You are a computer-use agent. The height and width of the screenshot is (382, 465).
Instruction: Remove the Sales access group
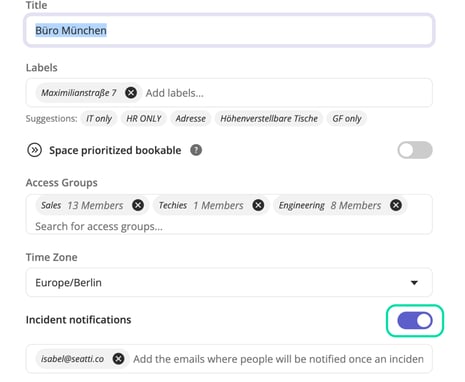pos(138,205)
